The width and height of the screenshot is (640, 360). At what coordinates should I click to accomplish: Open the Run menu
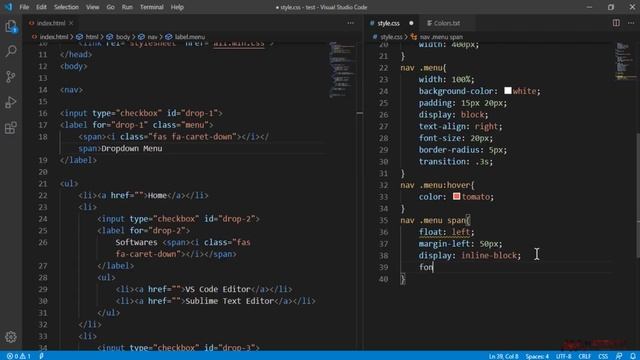pos(127,7)
